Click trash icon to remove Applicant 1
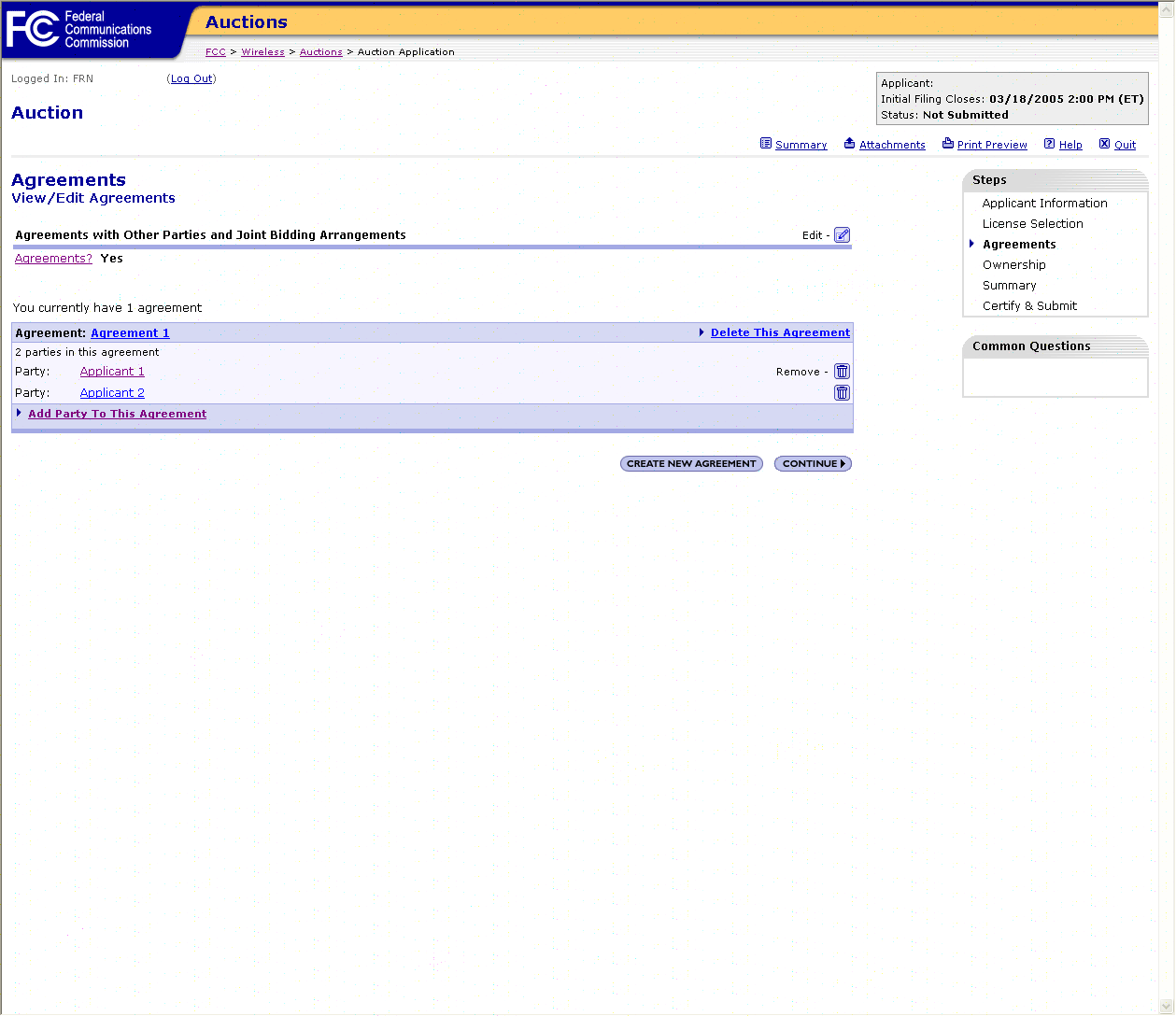Screen dimensions: 1176x1016 point(842,372)
